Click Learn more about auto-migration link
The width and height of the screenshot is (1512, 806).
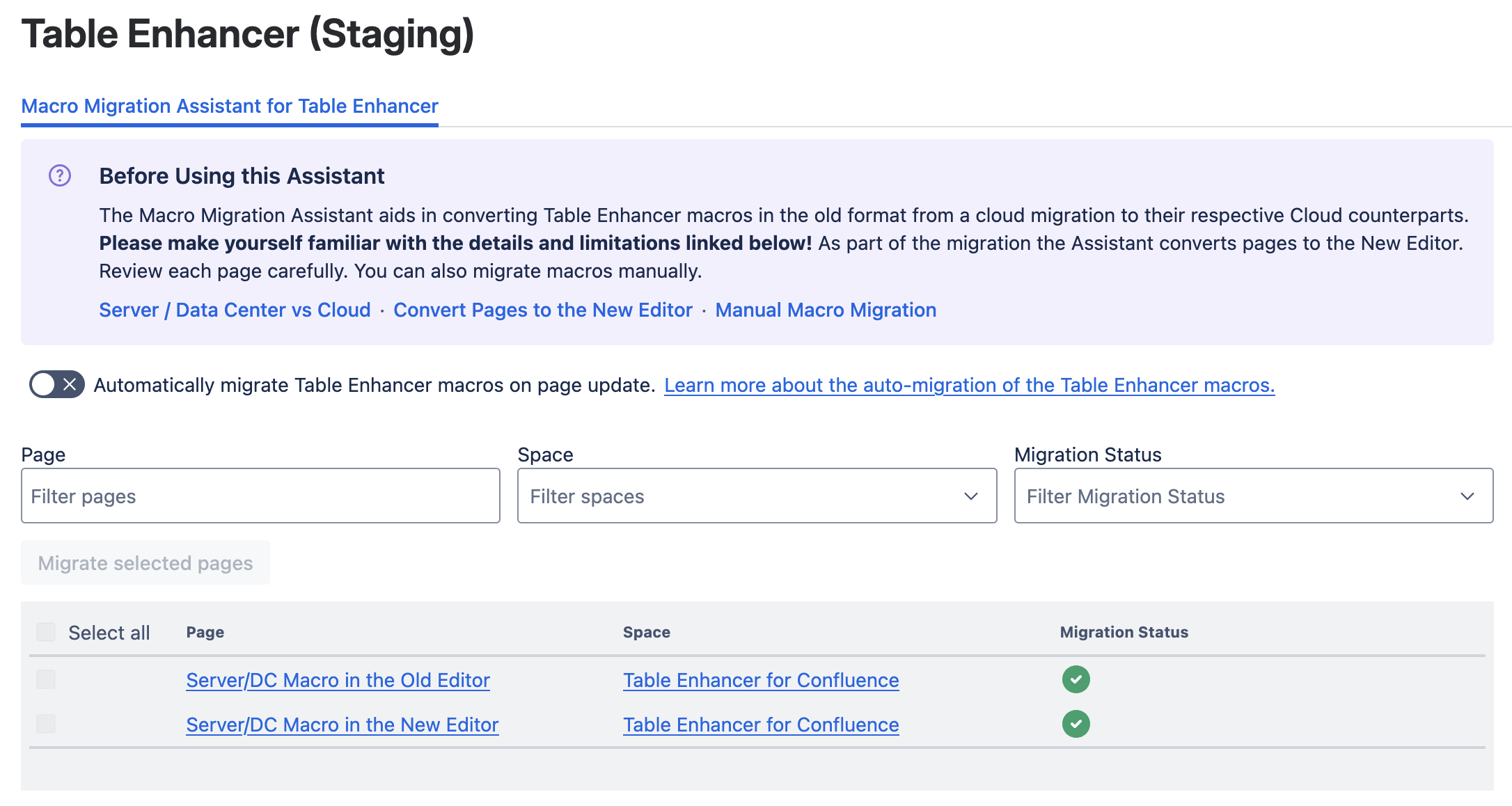pos(969,385)
